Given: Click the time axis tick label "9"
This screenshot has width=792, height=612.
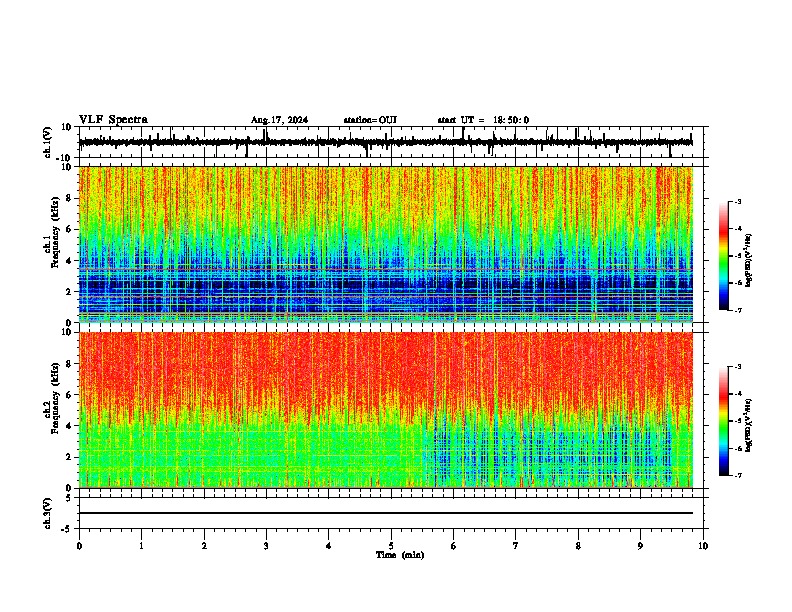Looking at the screenshot, I should tap(640, 546).
